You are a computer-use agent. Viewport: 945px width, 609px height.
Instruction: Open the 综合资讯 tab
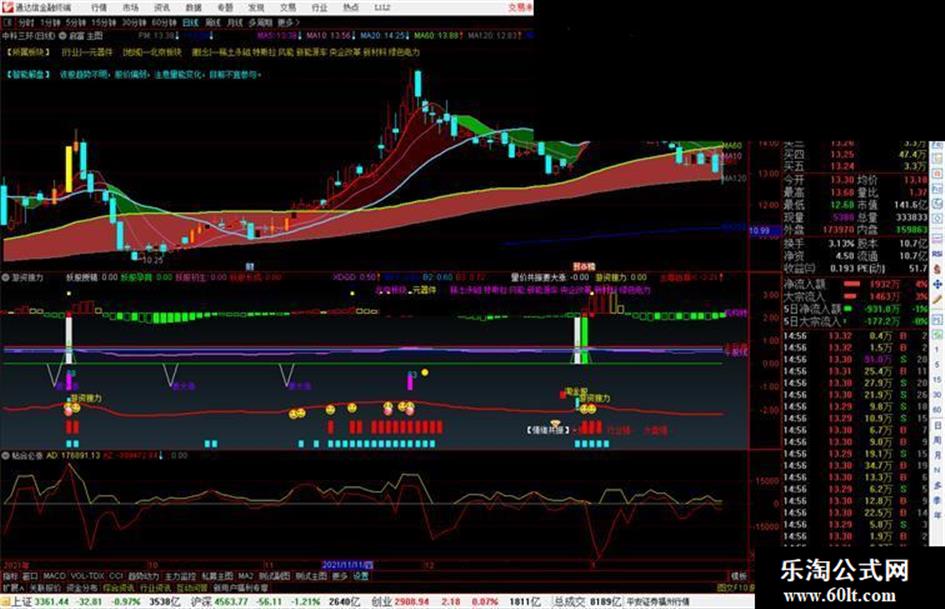pos(119,588)
